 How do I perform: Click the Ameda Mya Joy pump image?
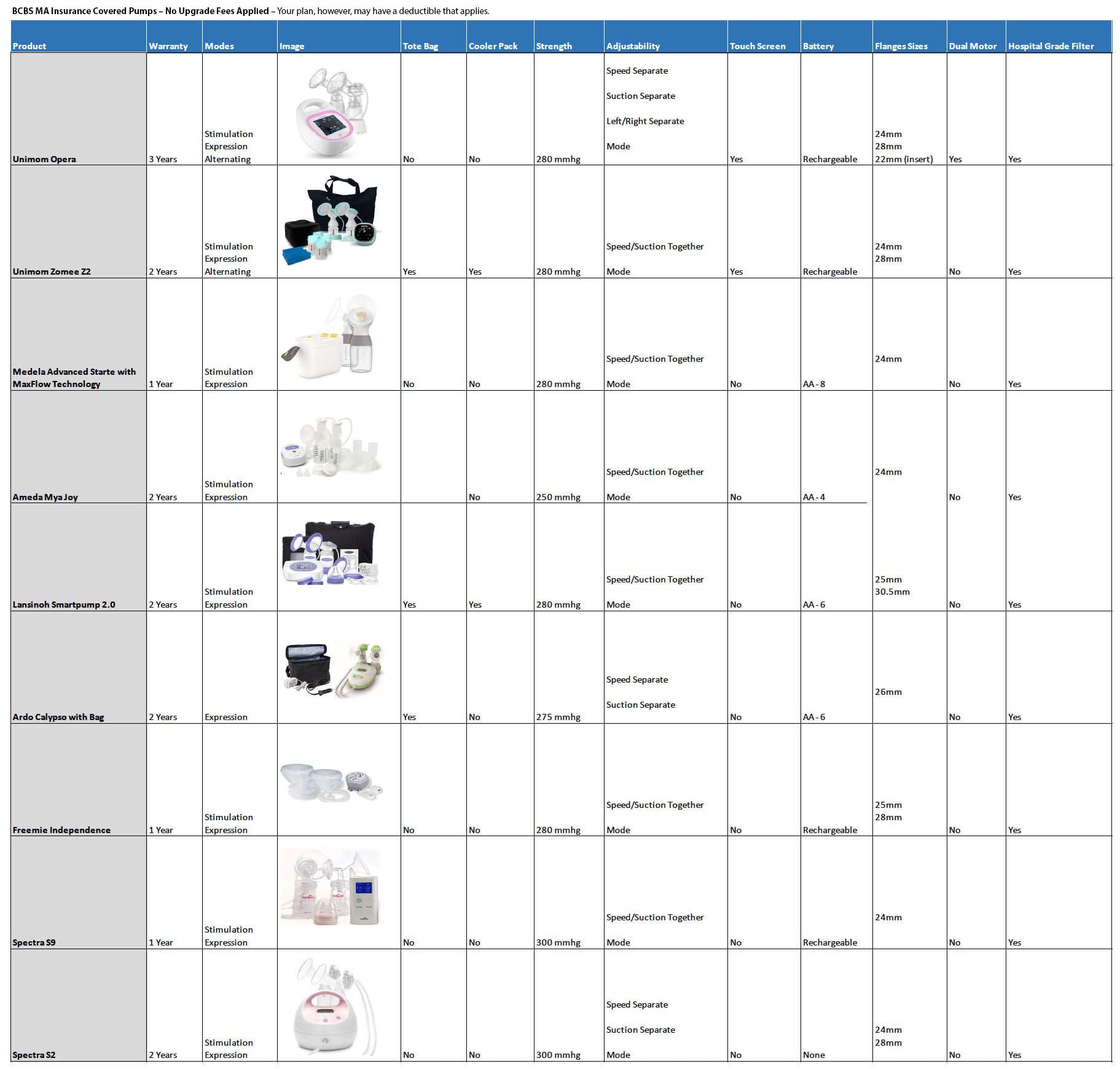[331, 447]
